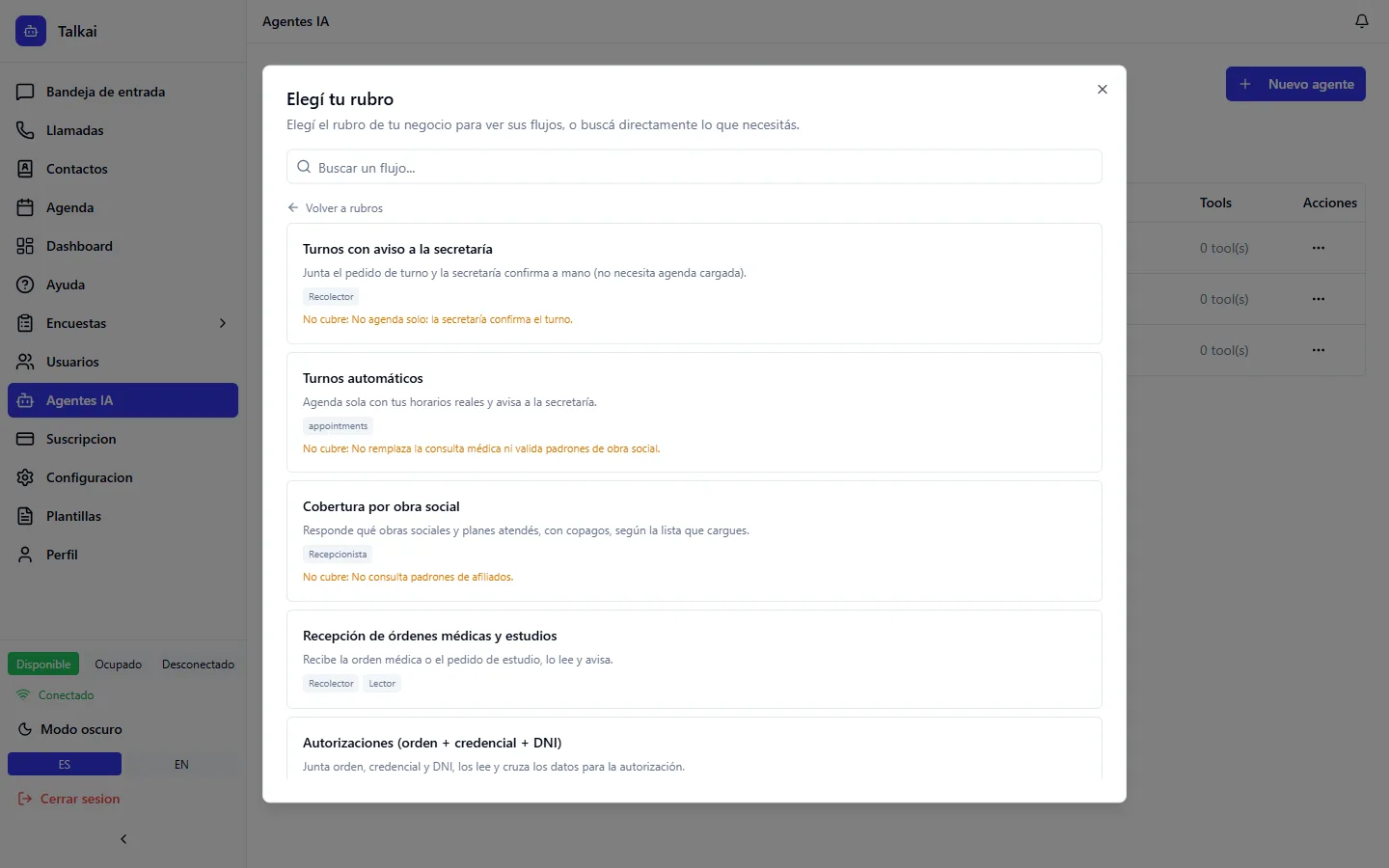
Task: Set status to Desconectado
Action: click(198, 665)
